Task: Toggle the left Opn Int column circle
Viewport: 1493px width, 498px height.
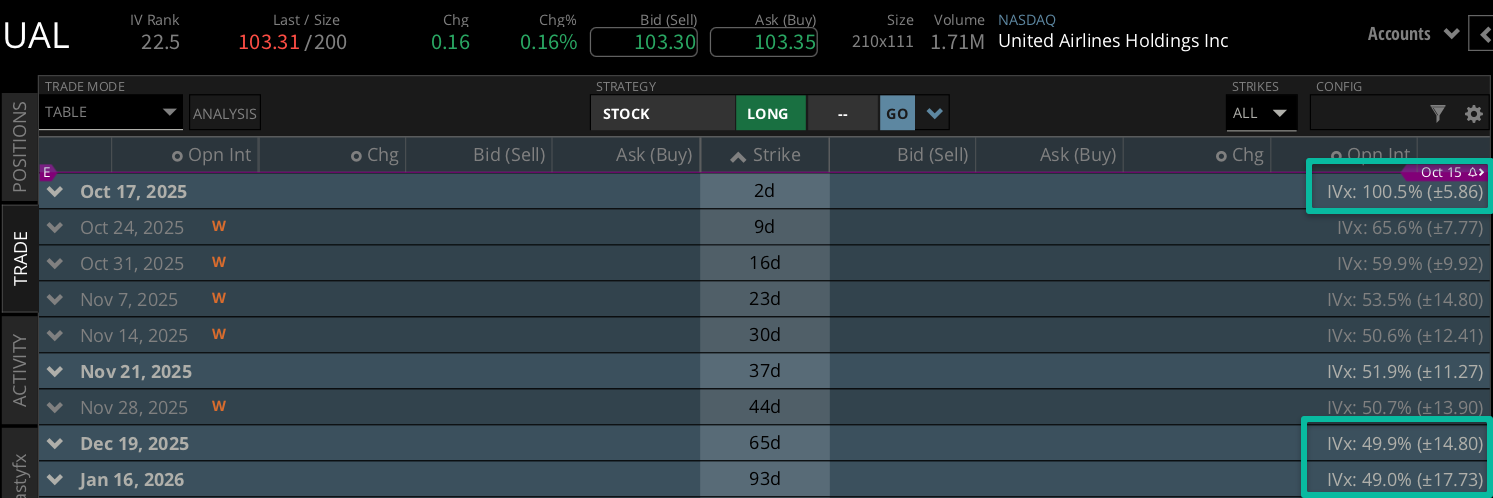Action: tap(177, 156)
